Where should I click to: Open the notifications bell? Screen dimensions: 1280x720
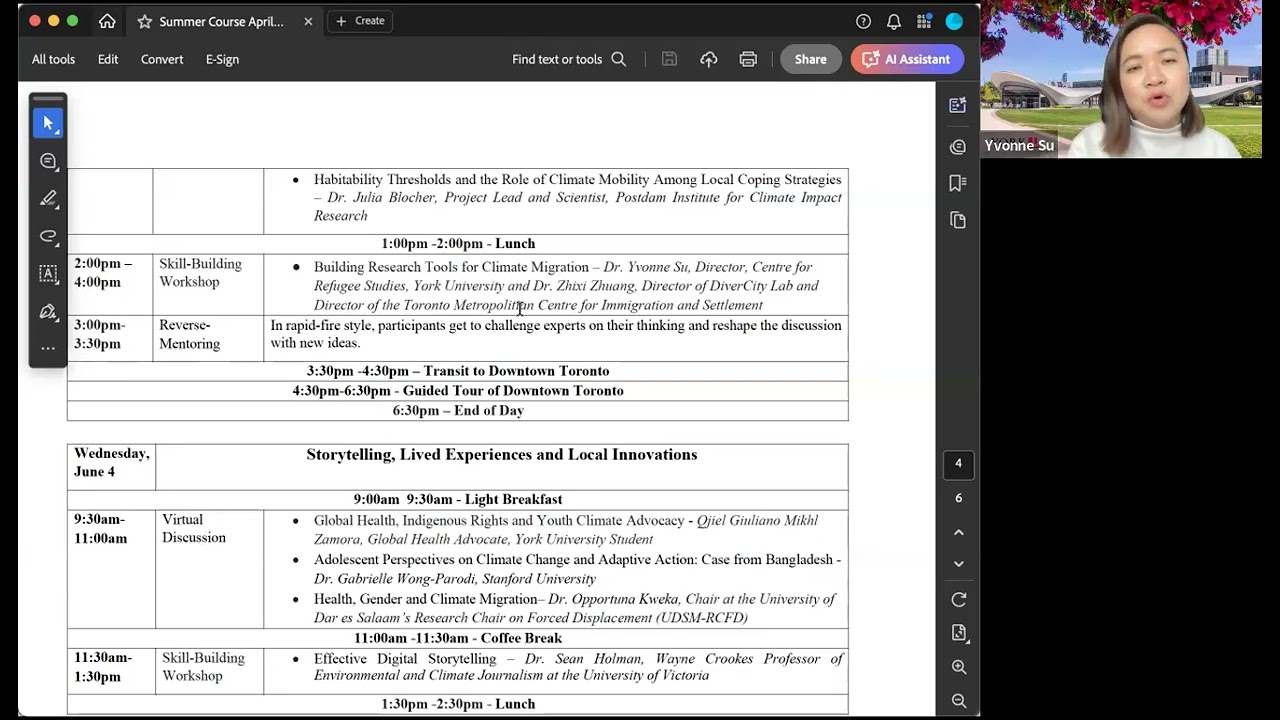(894, 21)
